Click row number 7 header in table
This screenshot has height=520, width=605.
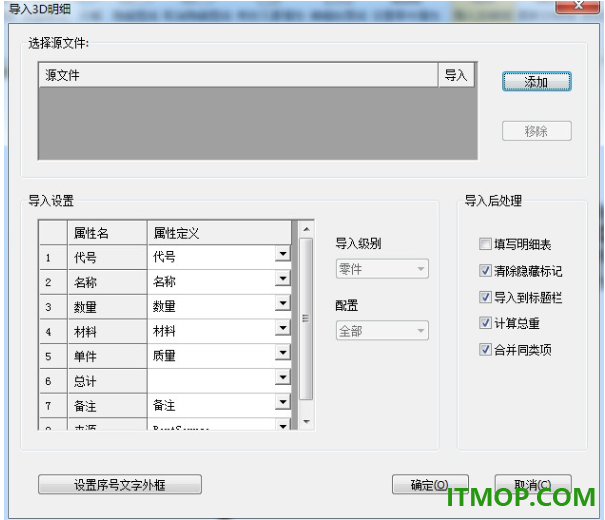54,405
